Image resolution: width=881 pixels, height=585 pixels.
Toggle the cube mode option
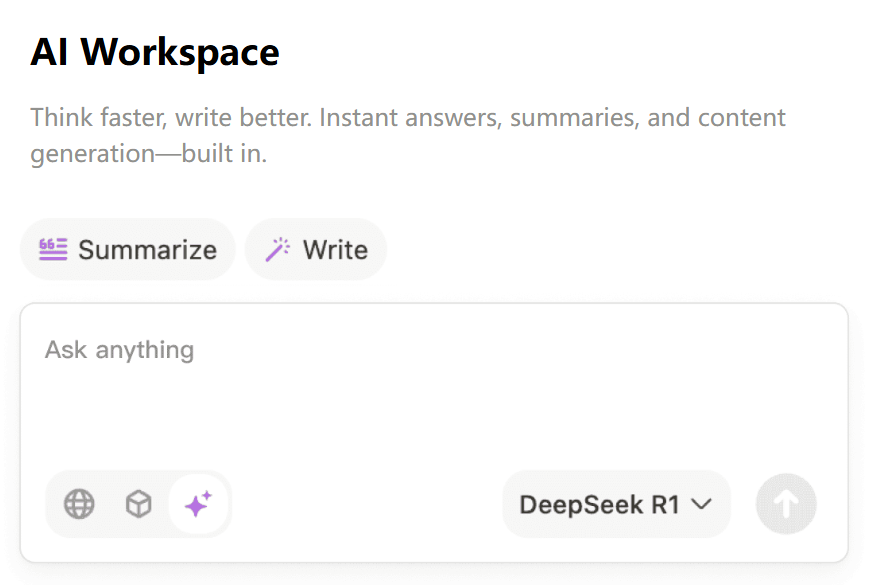click(x=138, y=504)
